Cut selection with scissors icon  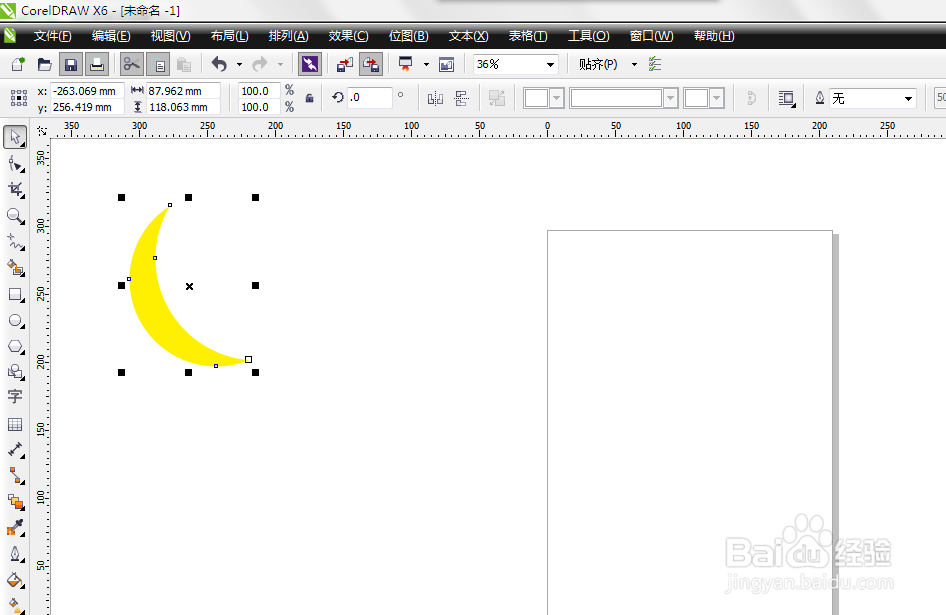132,64
